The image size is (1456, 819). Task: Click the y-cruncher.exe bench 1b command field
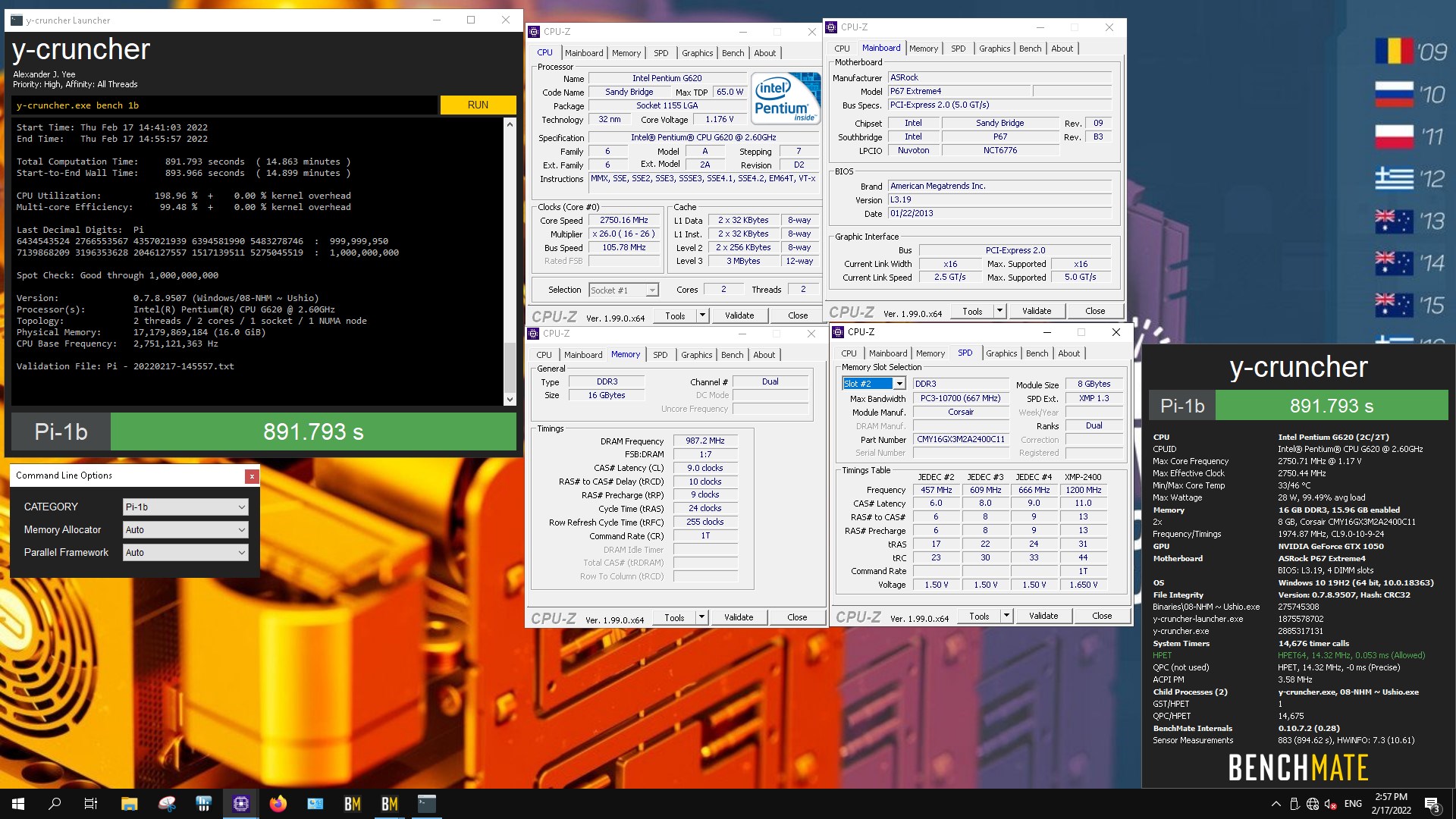[x=224, y=105]
